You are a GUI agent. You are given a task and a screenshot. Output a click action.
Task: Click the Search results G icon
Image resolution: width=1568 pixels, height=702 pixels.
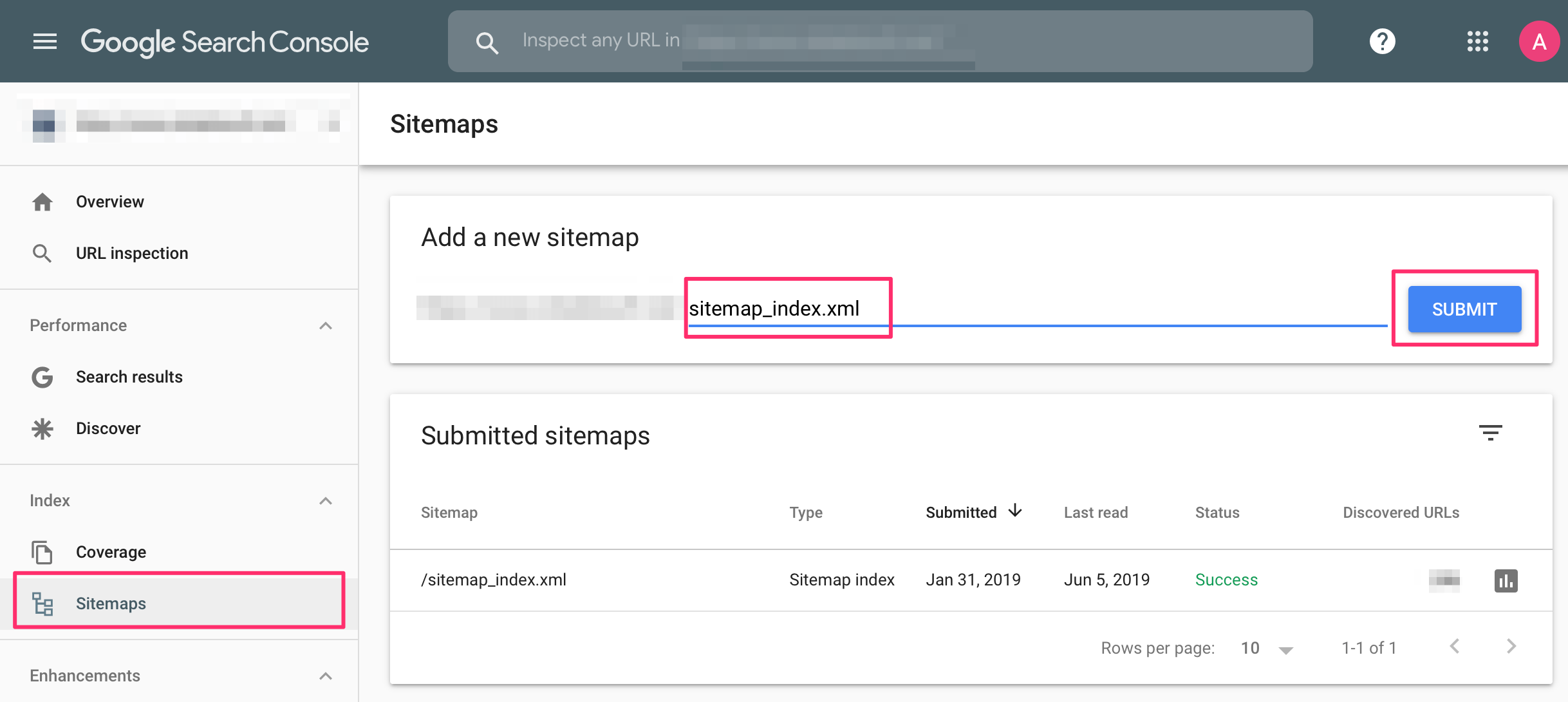42,377
